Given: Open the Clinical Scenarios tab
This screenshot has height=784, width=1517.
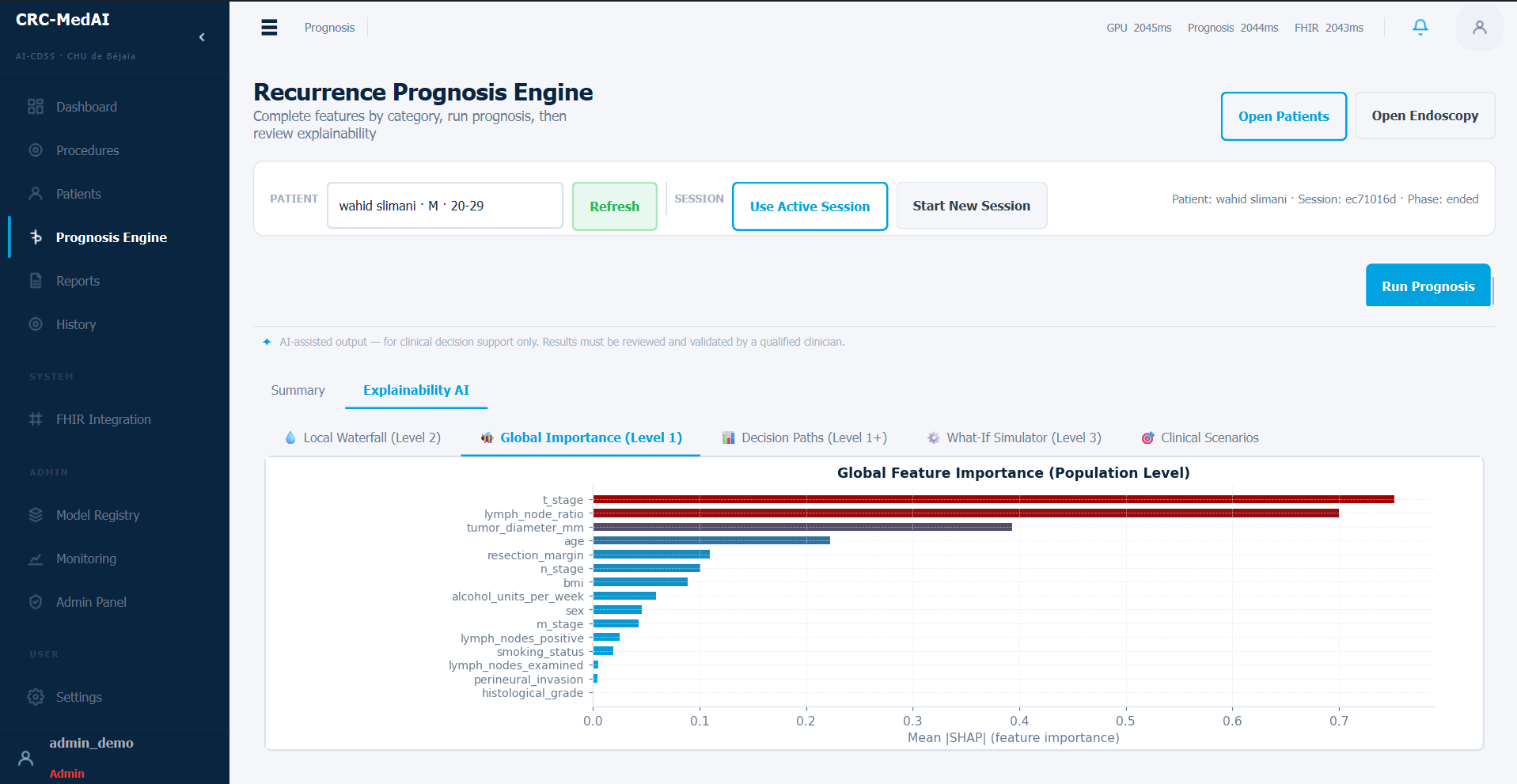Looking at the screenshot, I should click(x=1200, y=437).
